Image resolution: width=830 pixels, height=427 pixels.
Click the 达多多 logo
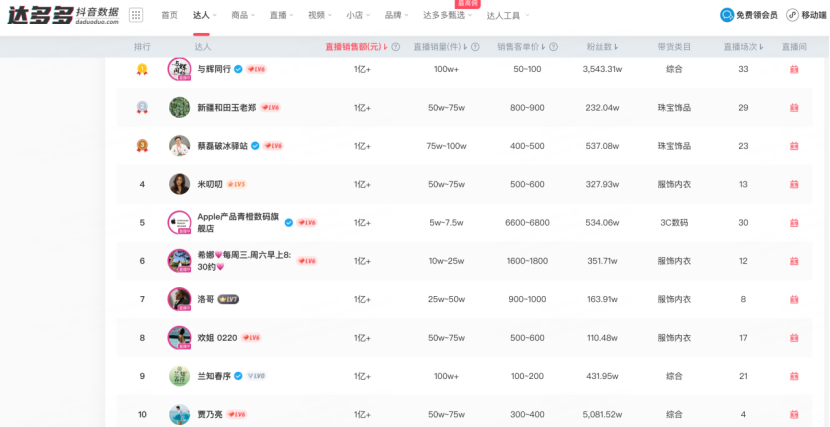click(x=62, y=15)
